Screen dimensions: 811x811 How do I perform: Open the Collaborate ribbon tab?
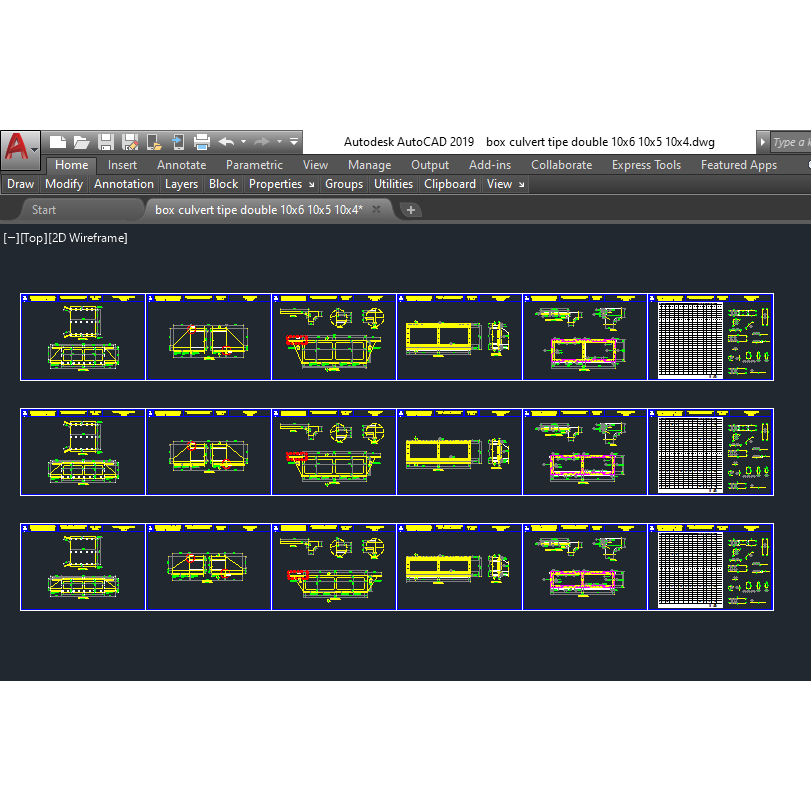coord(561,165)
